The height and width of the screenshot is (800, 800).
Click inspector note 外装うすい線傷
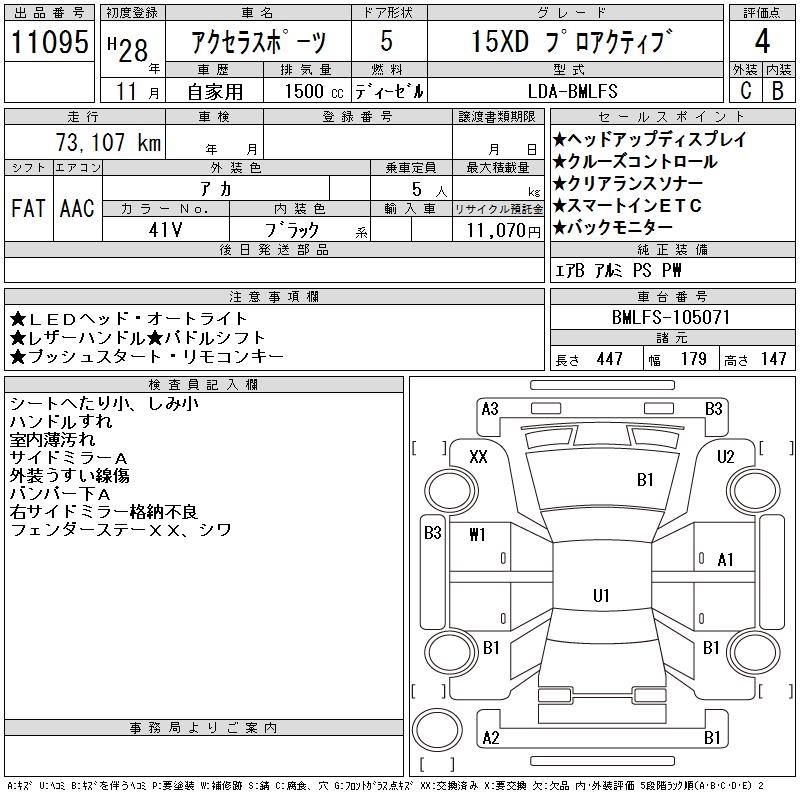click(69, 476)
